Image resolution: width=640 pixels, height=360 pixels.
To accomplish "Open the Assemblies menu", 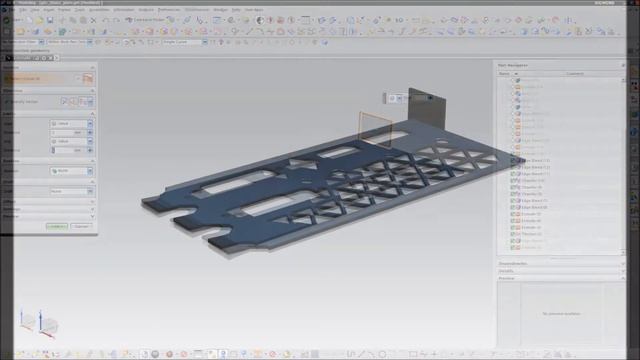I will [99, 9].
